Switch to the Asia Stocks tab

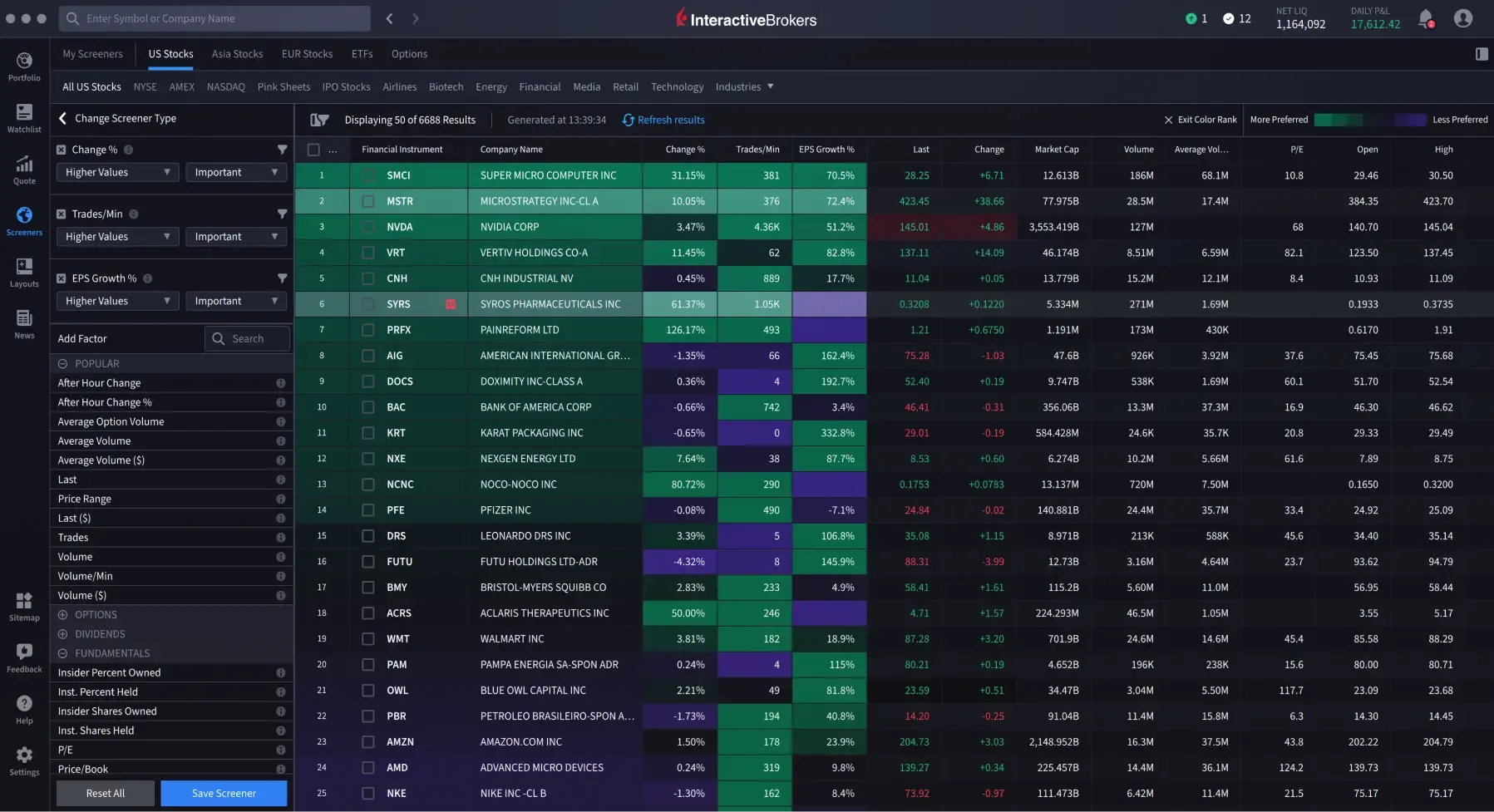pyautogui.click(x=237, y=54)
